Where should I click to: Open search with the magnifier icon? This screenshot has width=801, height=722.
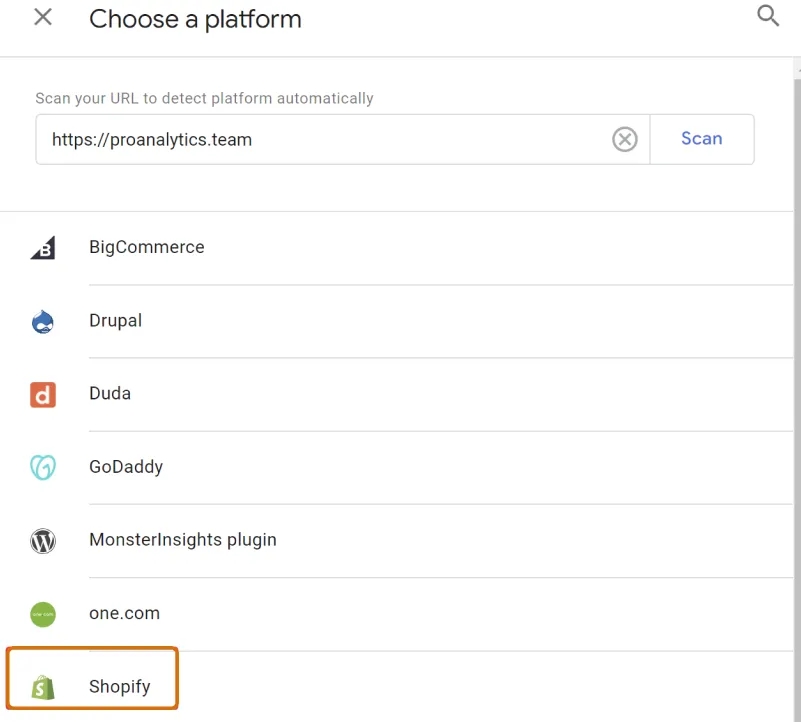click(x=767, y=16)
